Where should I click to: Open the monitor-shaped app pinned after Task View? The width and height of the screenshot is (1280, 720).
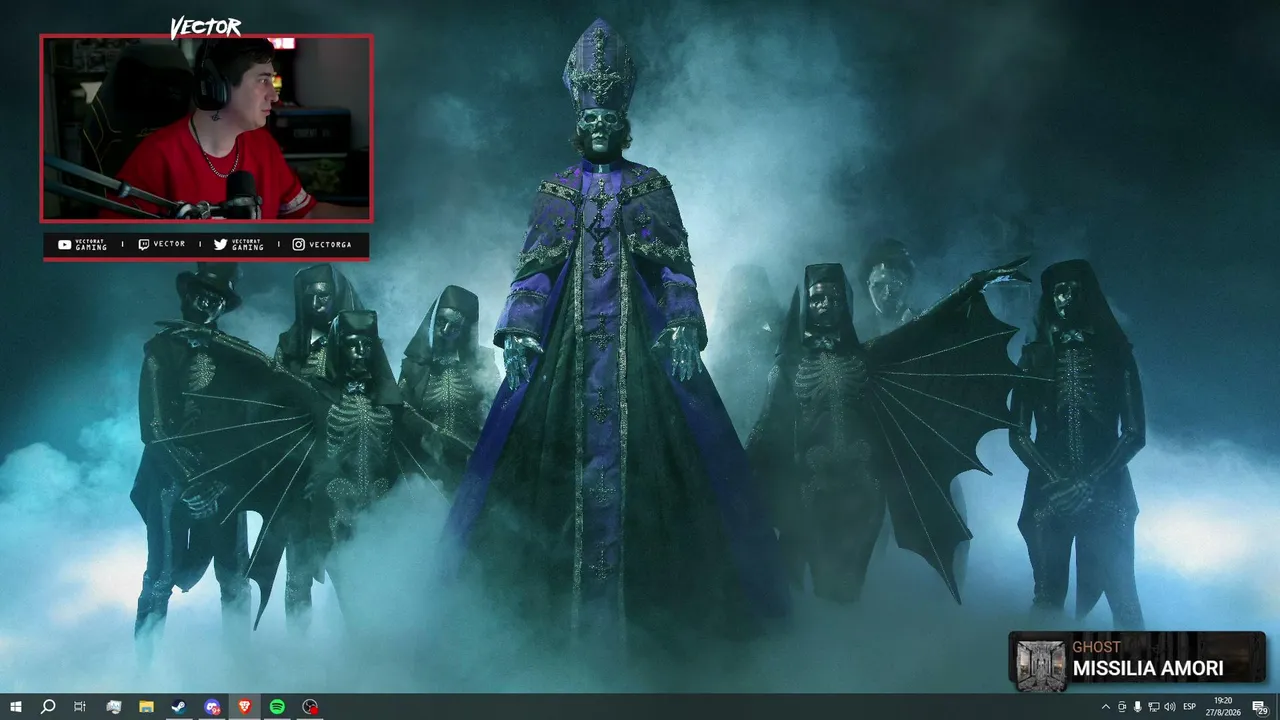113,707
